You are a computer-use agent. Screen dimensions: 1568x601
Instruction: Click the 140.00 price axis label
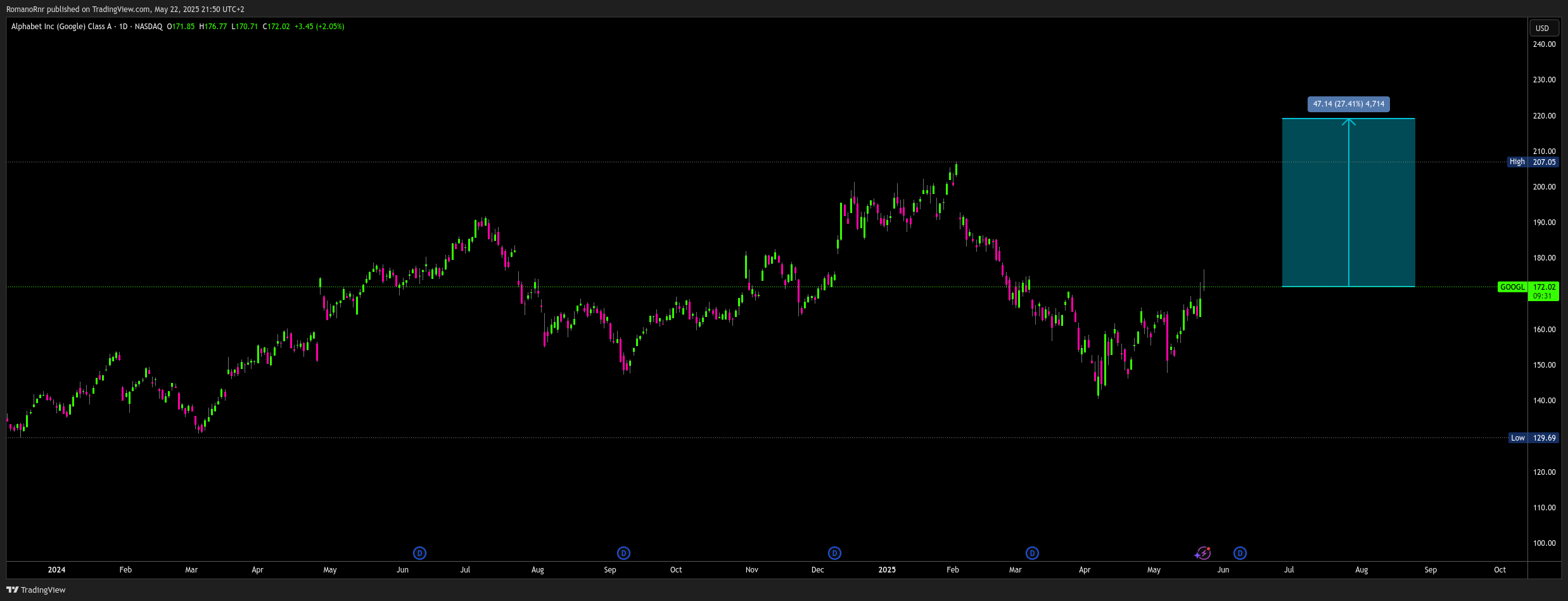pos(1545,401)
